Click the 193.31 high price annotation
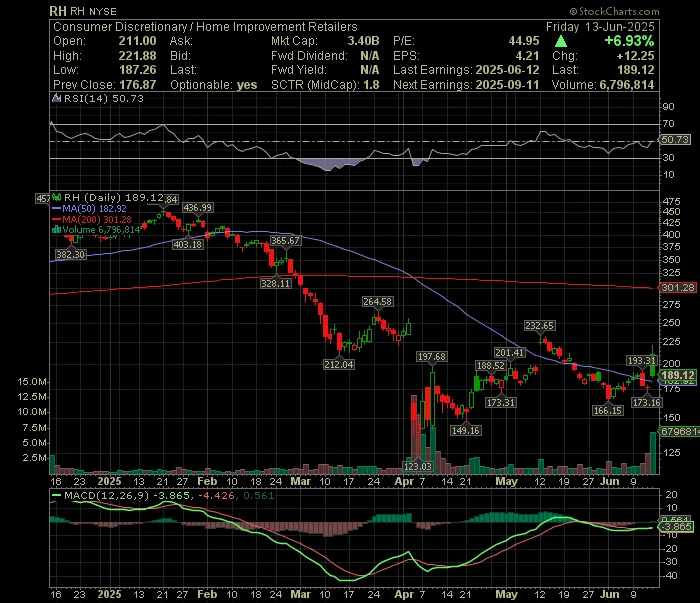Screen dimensions: 700x603 tap(641, 361)
